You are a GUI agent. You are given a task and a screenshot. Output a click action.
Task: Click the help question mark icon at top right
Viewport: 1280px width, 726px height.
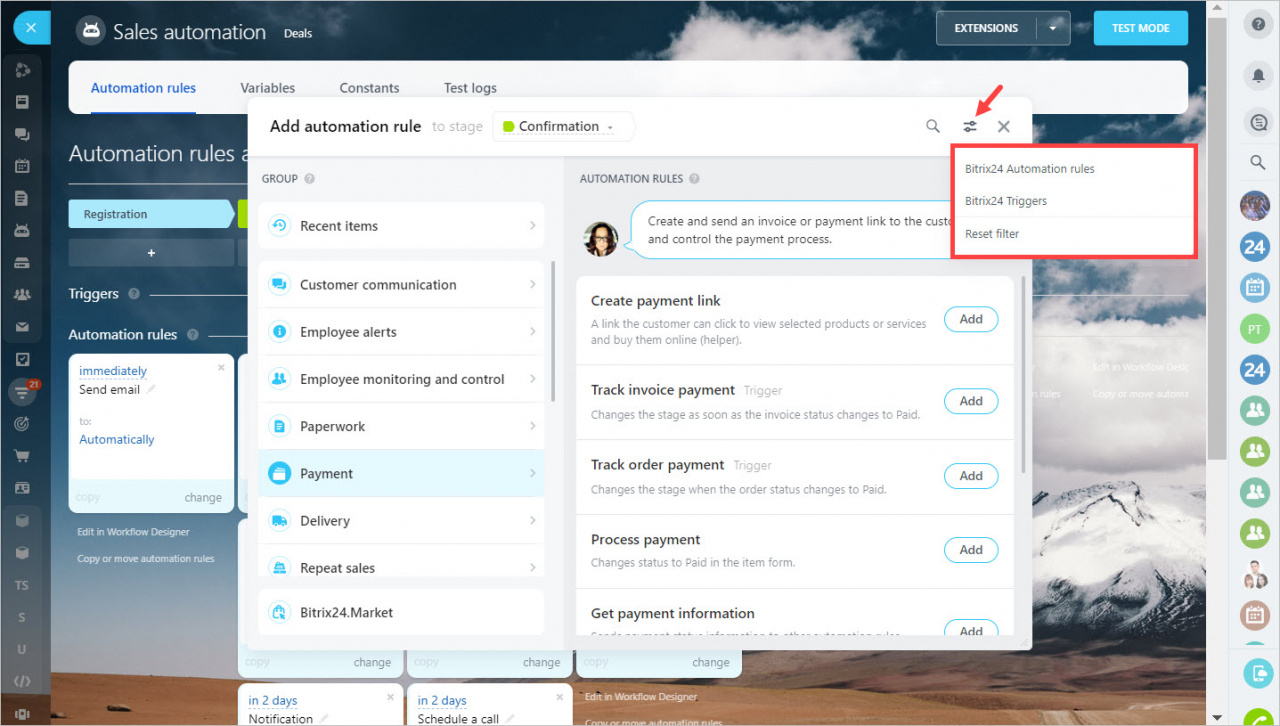(x=1258, y=26)
